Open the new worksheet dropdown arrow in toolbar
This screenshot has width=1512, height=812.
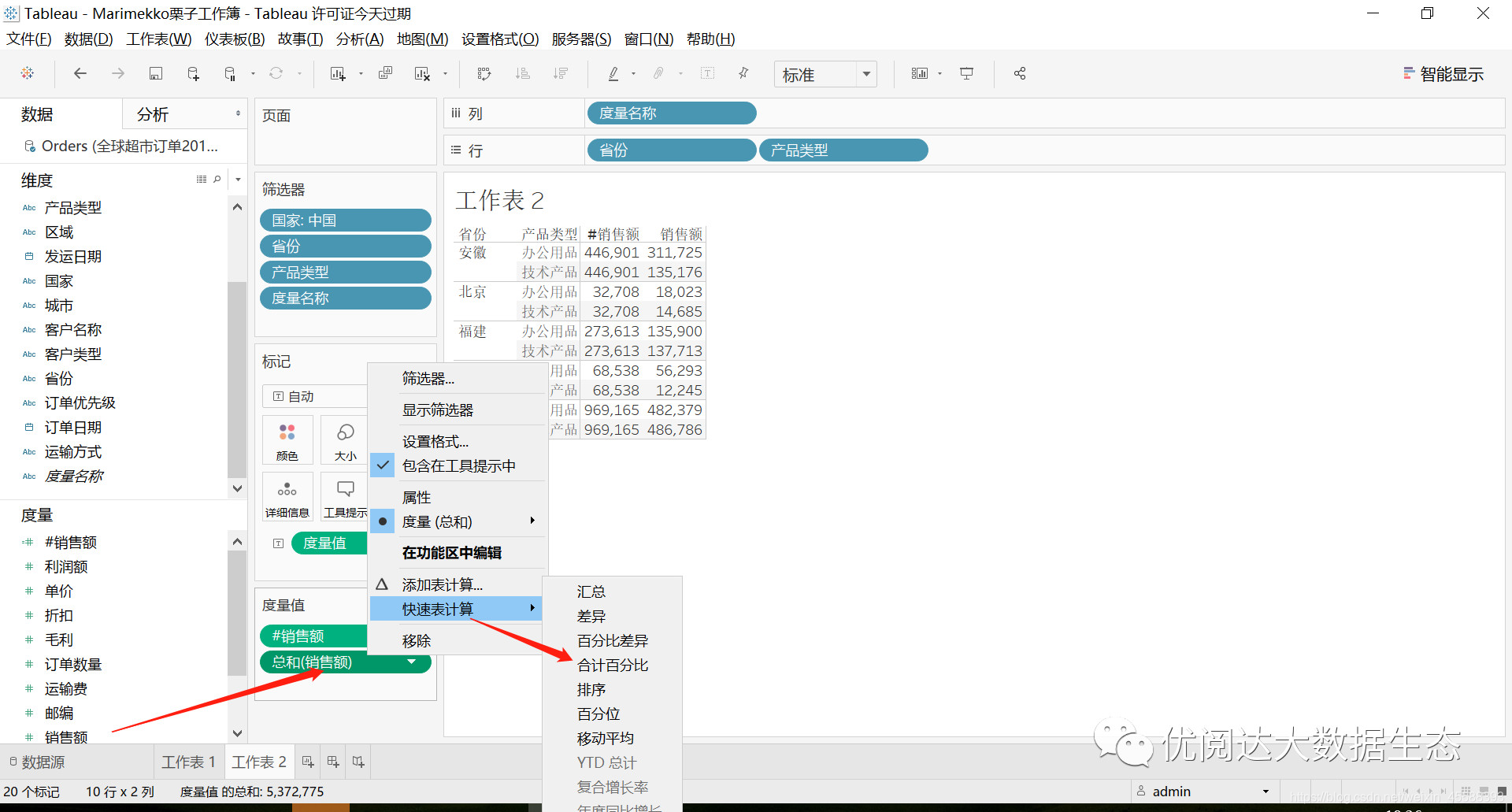tap(361, 74)
